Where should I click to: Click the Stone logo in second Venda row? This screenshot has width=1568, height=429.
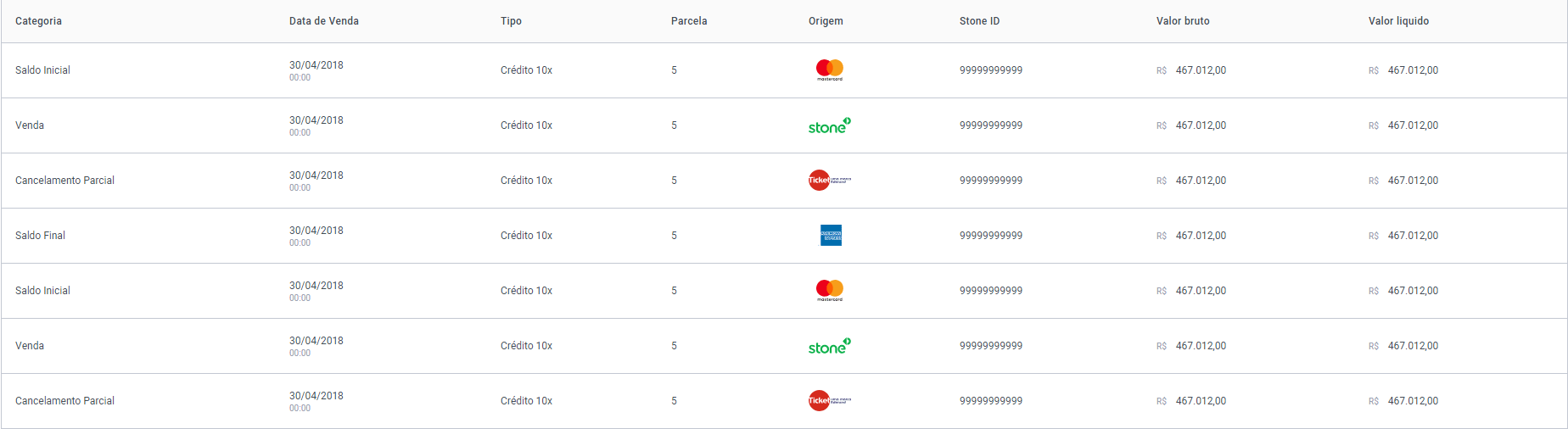pos(830,346)
